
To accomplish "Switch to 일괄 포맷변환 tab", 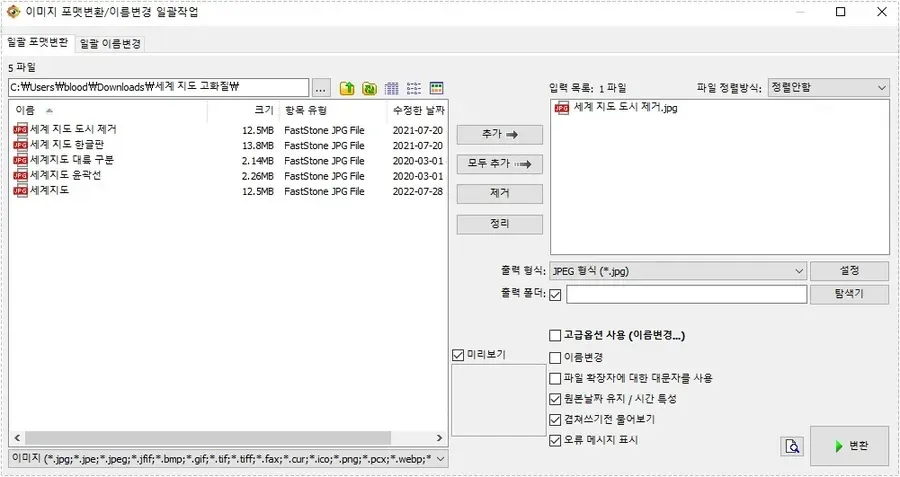I will (x=38, y=43).
